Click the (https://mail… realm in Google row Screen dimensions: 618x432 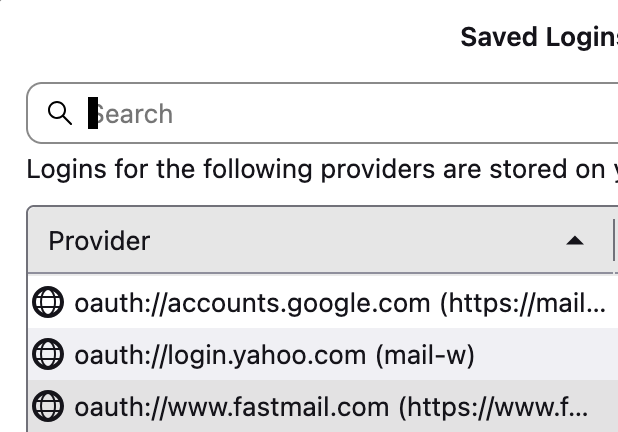(x=522, y=301)
